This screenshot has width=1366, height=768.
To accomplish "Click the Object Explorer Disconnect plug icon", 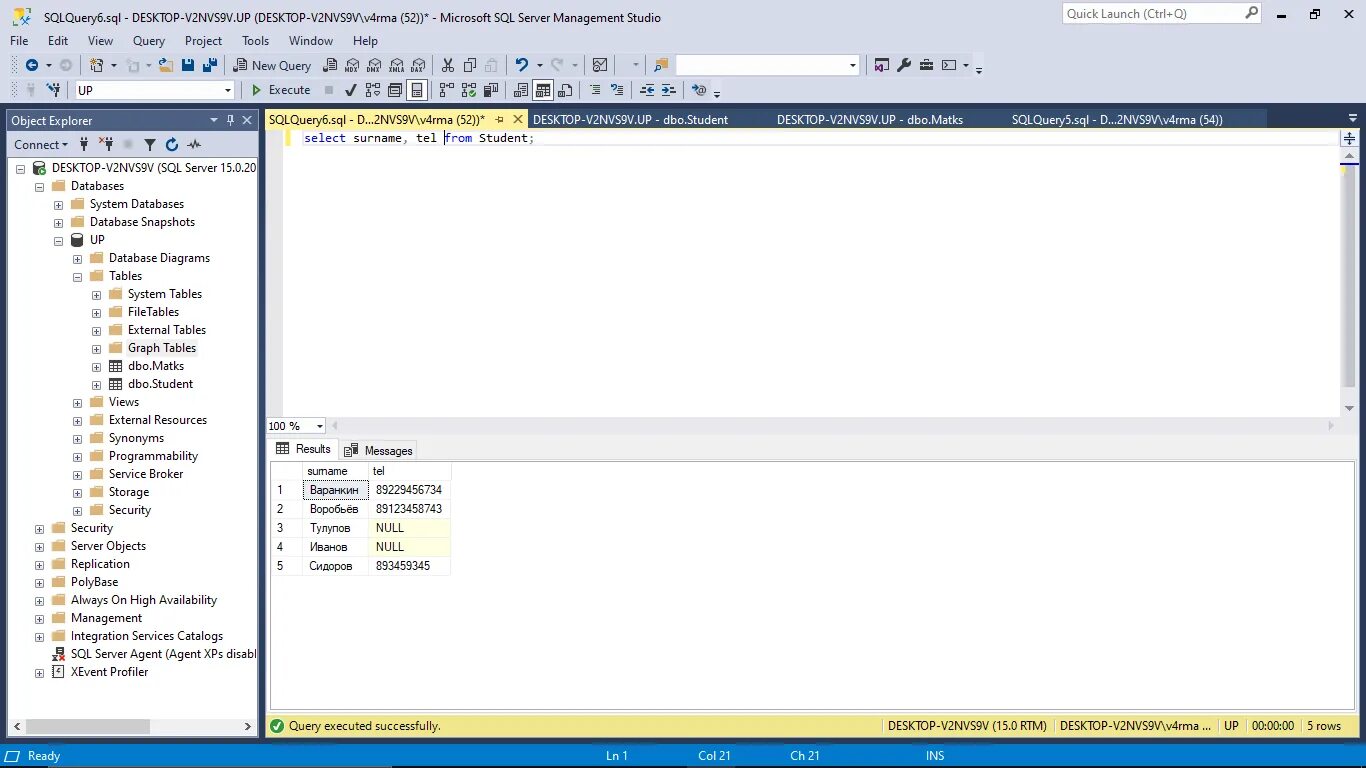I will [x=106, y=145].
